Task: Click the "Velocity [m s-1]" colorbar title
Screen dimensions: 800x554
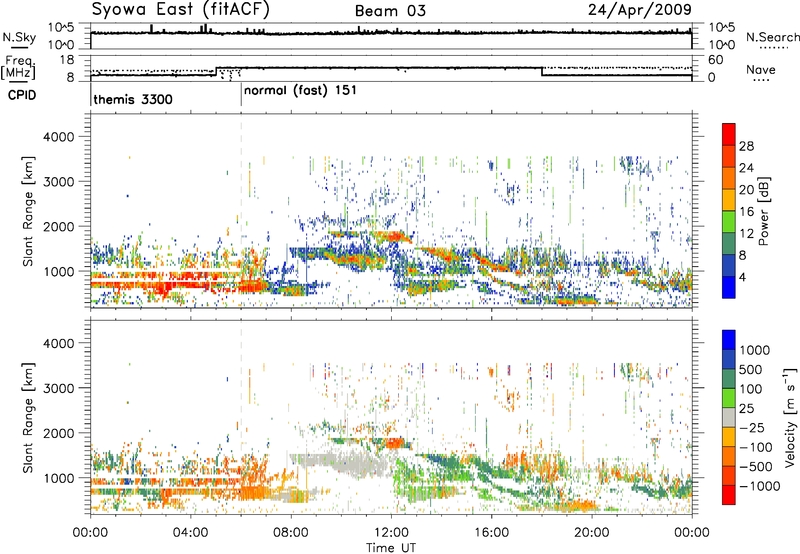Action: (790, 417)
